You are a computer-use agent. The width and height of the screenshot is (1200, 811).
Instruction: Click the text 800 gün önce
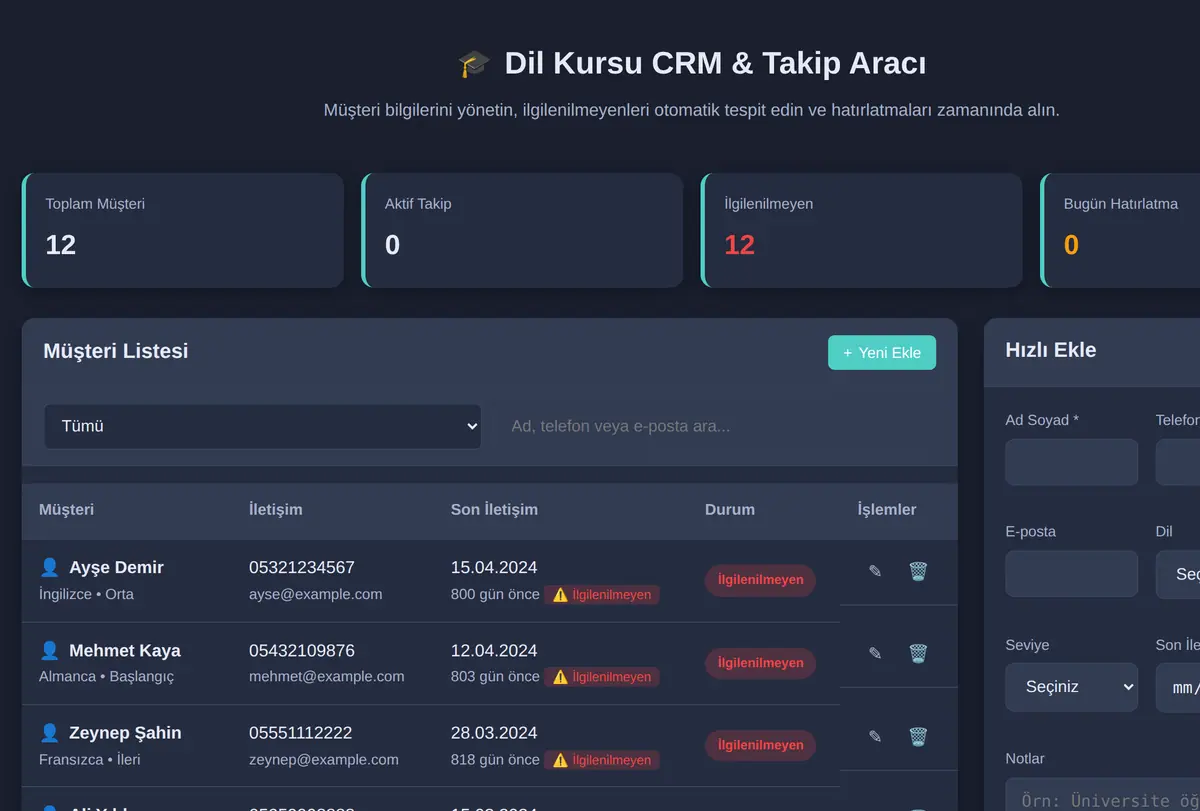pyautogui.click(x=495, y=594)
